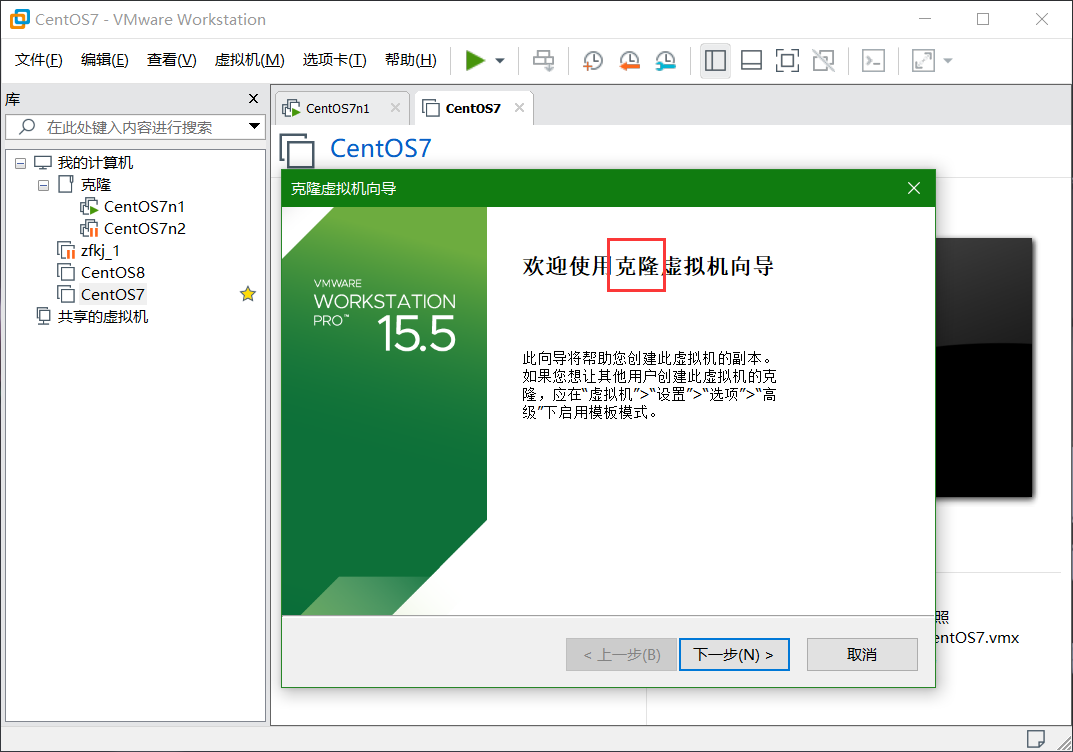Click the "欢迎使用克隆虚拟机向导" heading in the wizard

648,265
